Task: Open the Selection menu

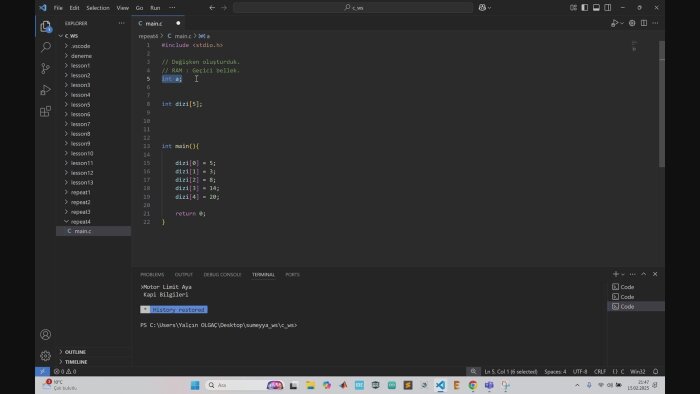Action: [x=98, y=8]
